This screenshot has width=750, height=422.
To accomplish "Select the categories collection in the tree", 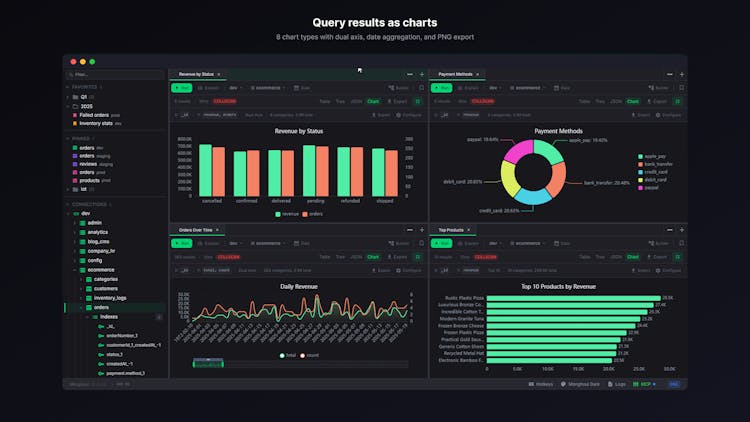I will pos(105,279).
